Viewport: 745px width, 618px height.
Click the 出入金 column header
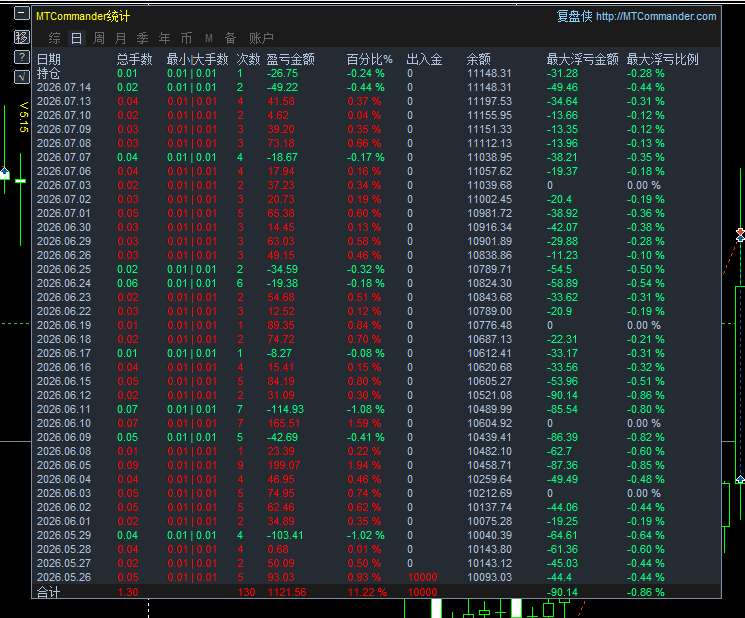coord(424,59)
